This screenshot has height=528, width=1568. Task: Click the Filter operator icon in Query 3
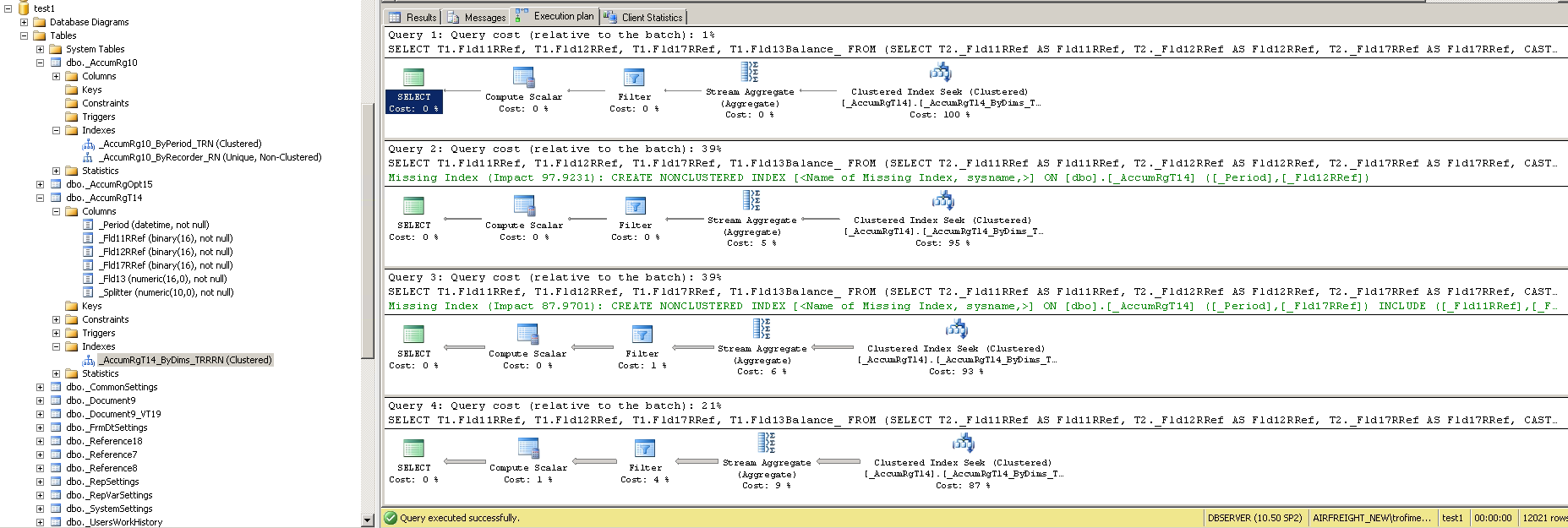[642, 335]
